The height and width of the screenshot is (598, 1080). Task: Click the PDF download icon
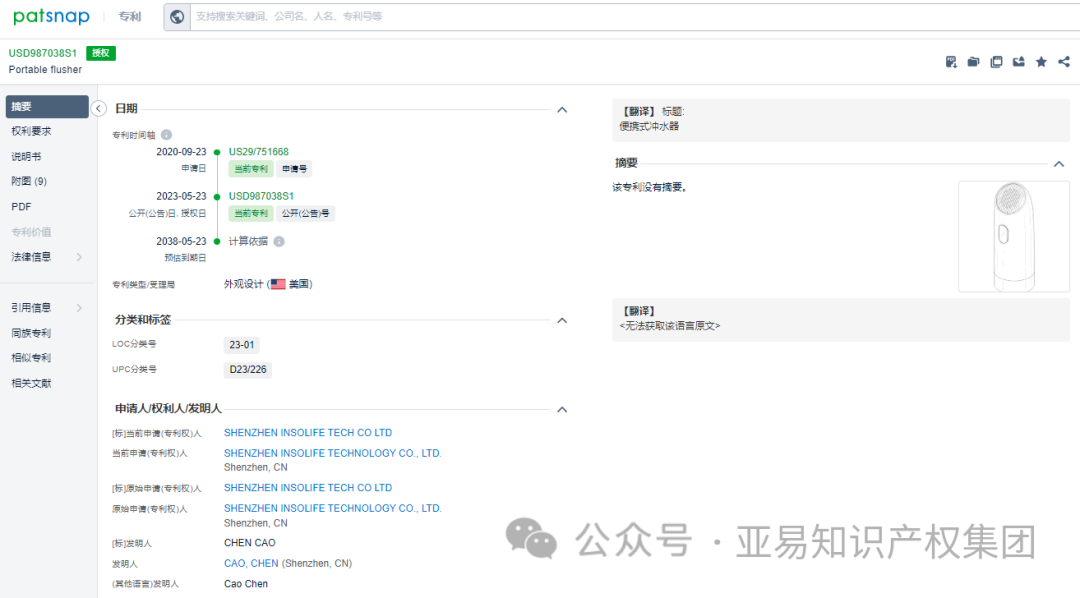pos(950,61)
